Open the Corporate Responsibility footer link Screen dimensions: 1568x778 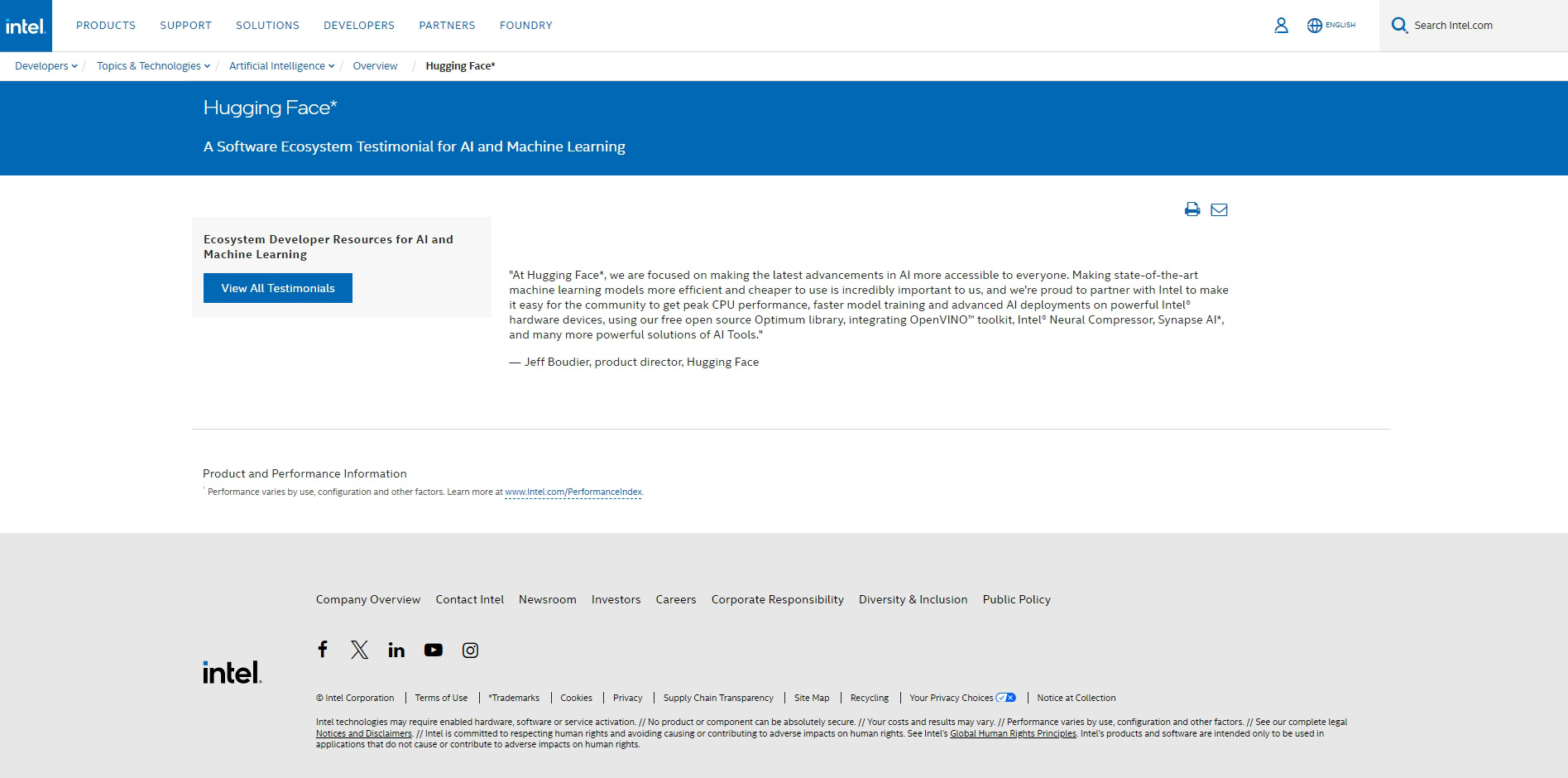778,599
